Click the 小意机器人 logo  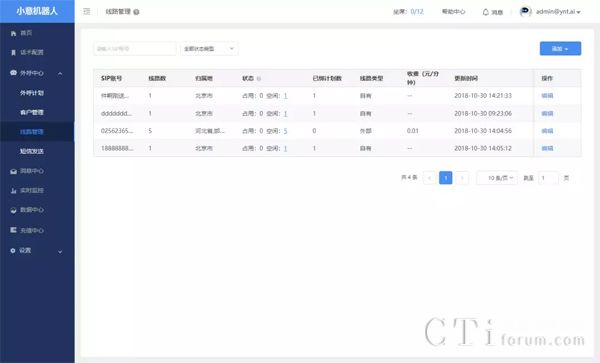click(x=37, y=11)
